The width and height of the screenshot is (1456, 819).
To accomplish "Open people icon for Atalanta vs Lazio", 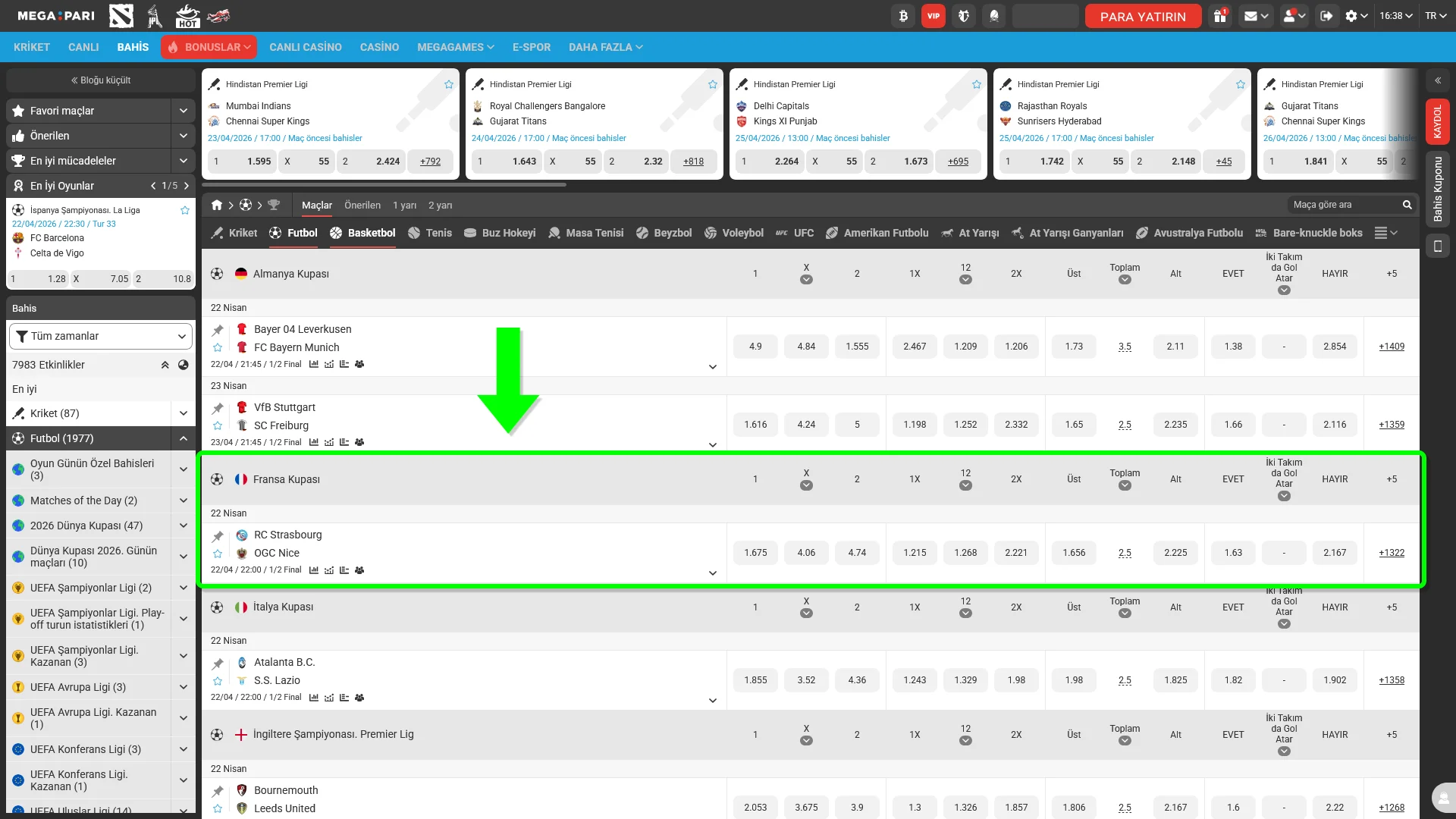I will click(359, 698).
